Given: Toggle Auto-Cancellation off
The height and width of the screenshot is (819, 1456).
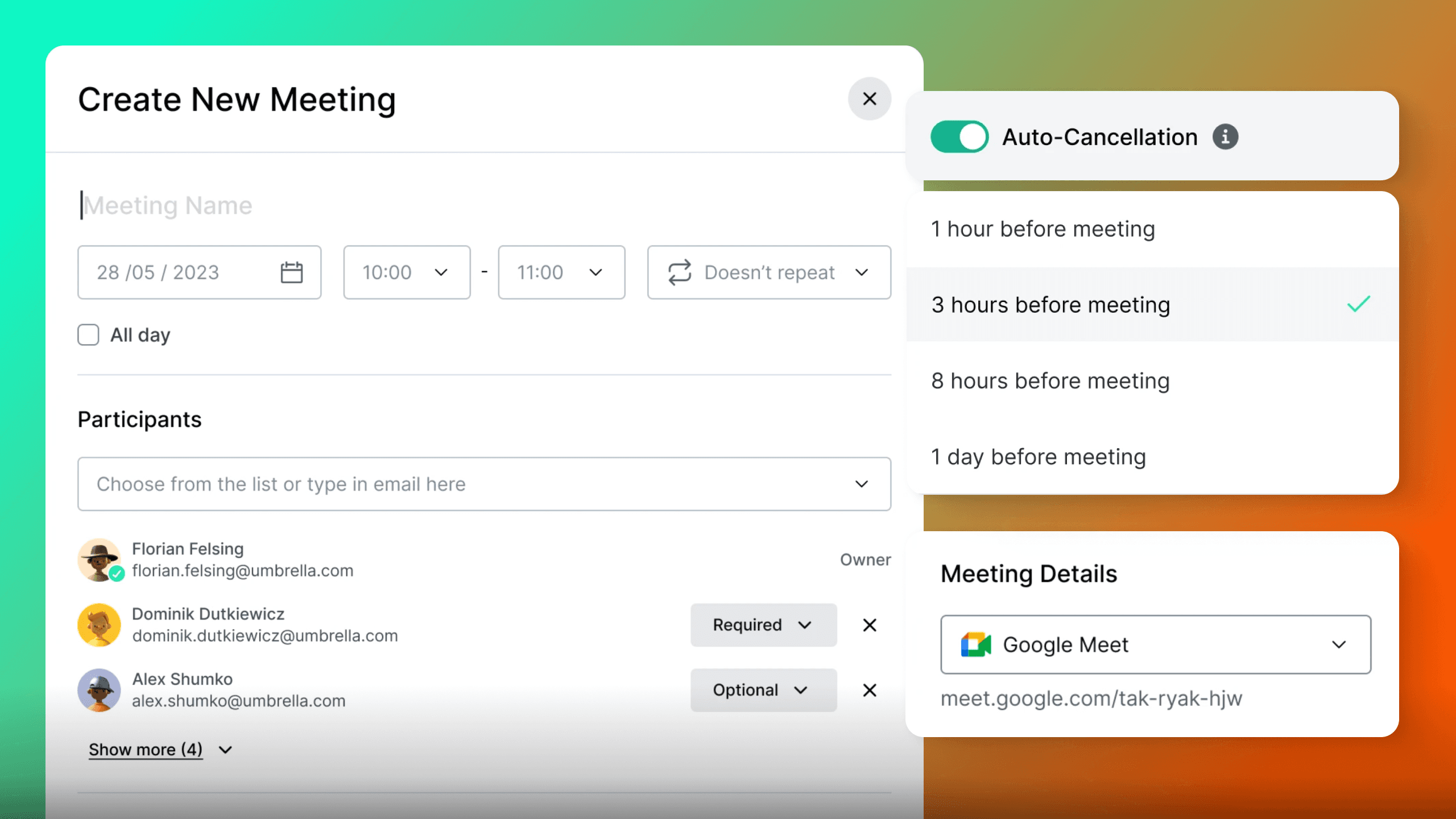Looking at the screenshot, I should point(959,136).
